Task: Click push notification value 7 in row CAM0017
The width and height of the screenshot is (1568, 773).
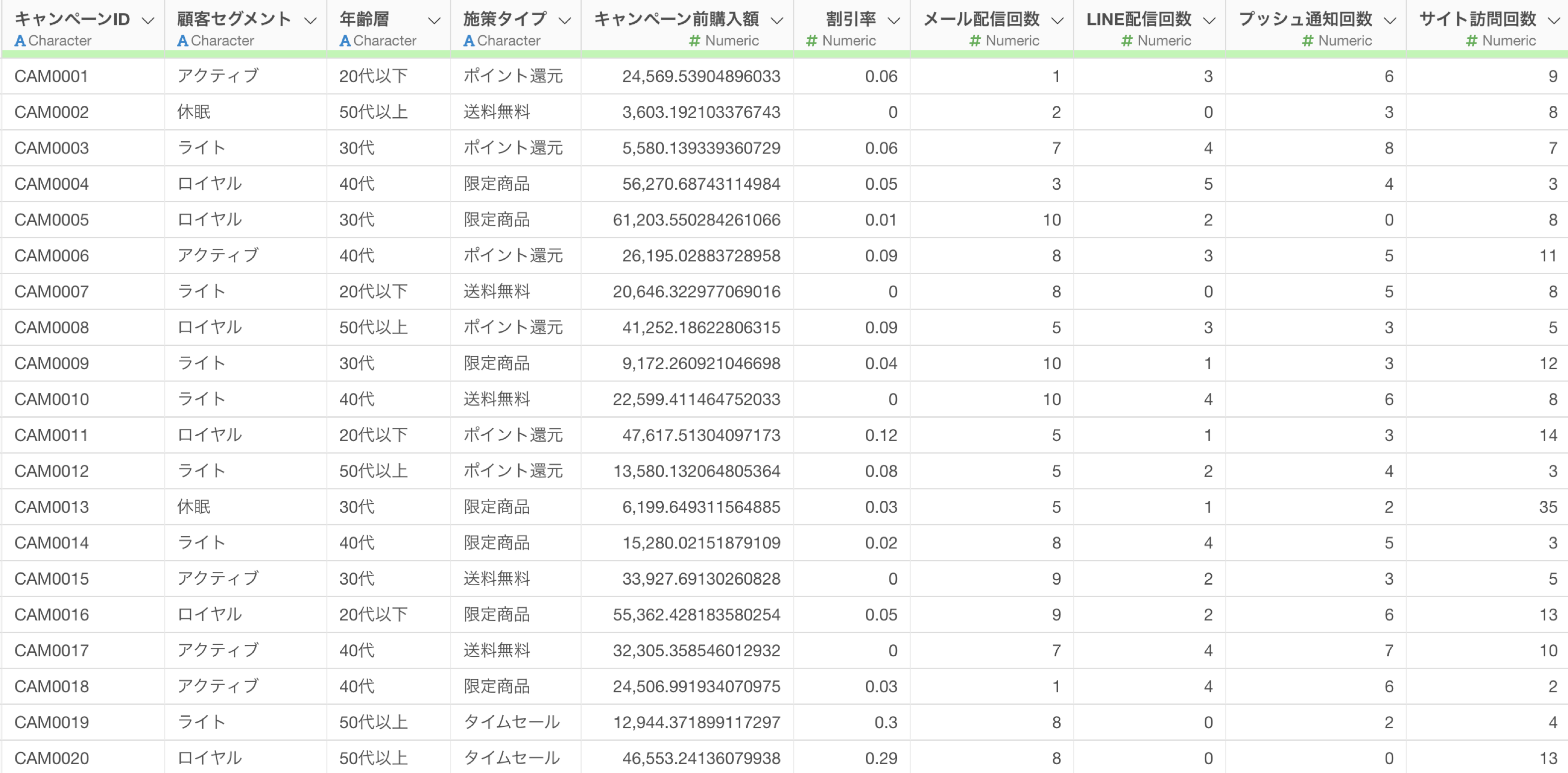Action: [1389, 651]
